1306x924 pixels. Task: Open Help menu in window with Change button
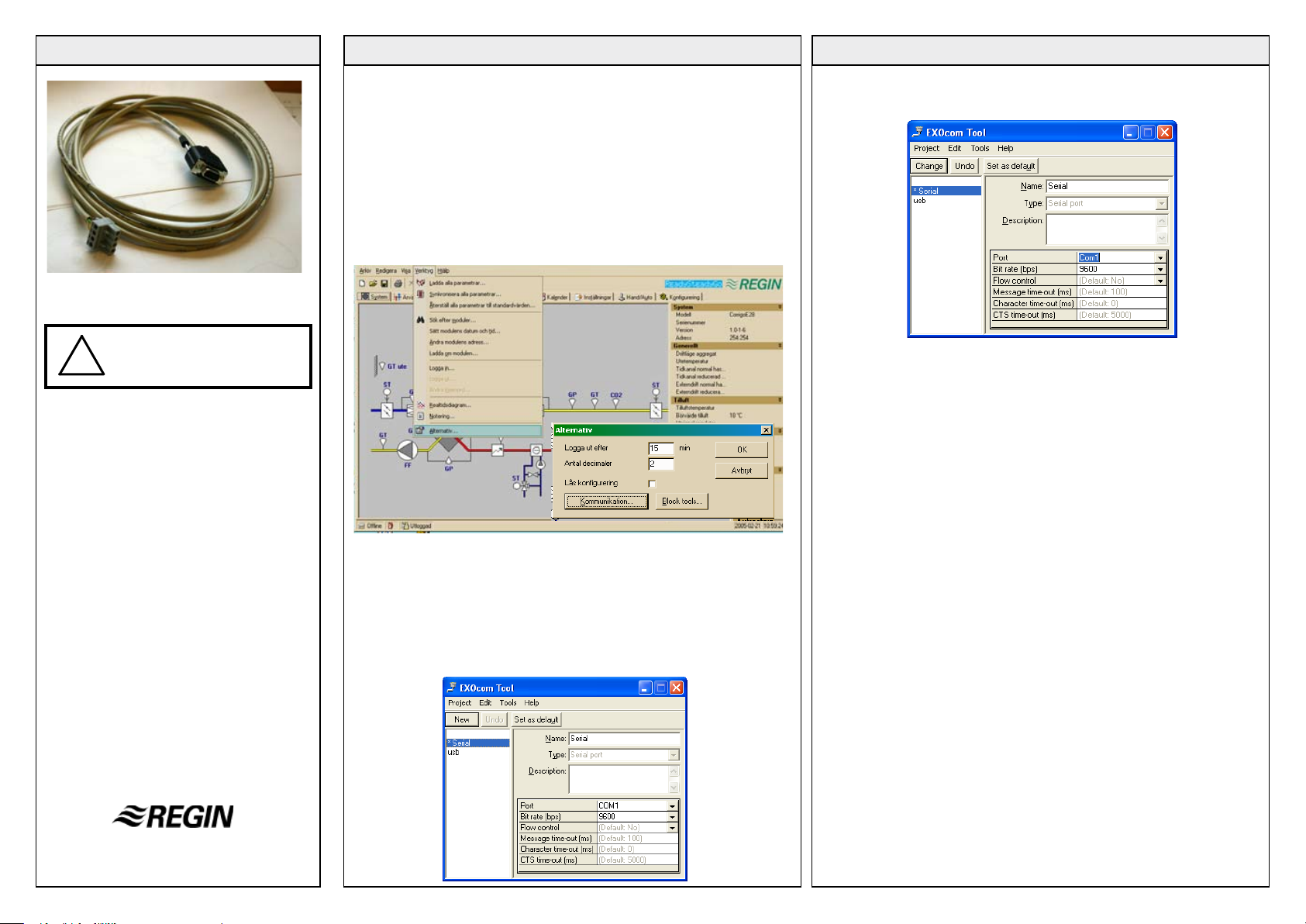click(x=1005, y=148)
